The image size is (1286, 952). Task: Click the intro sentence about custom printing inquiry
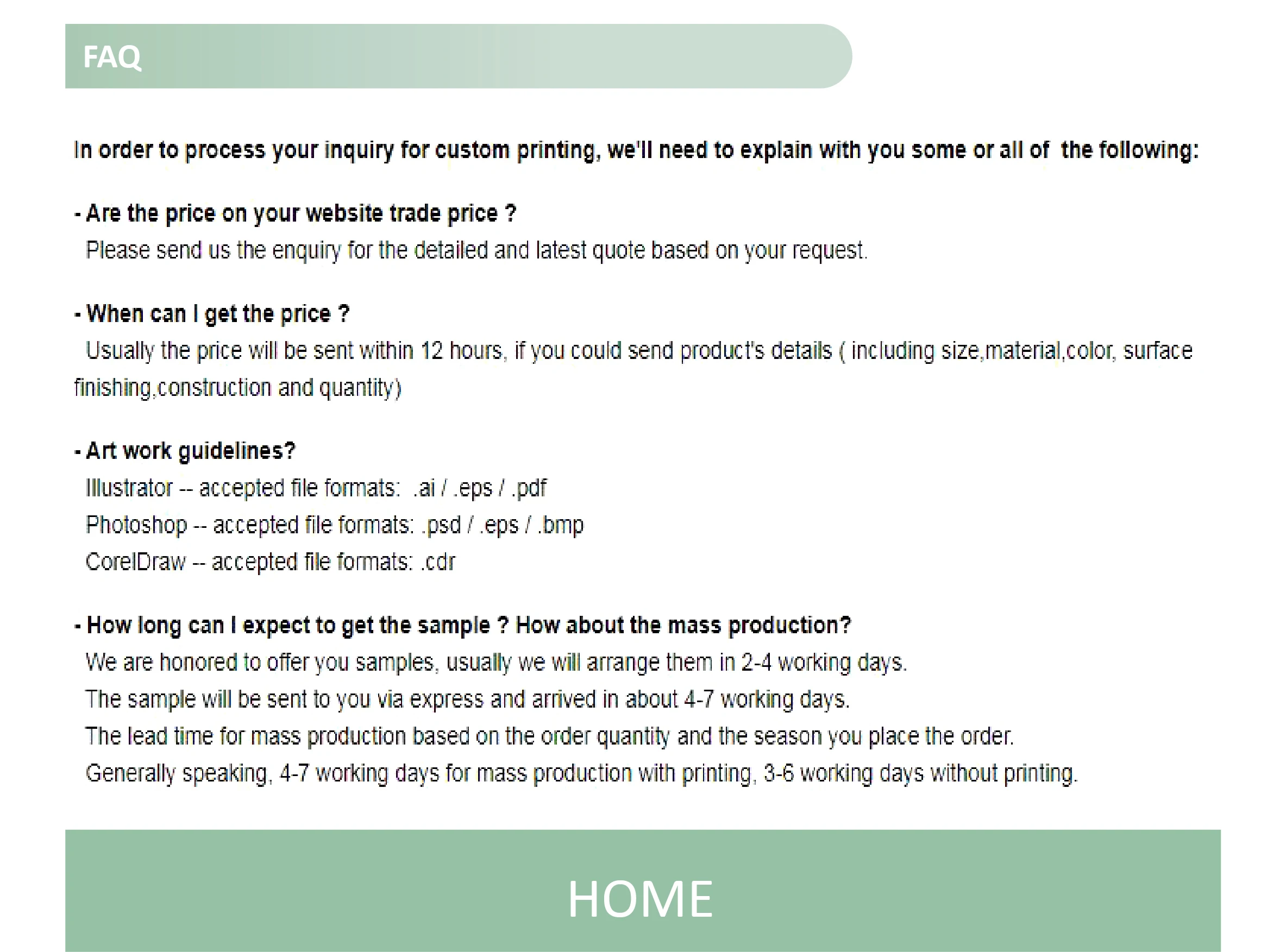(636, 150)
